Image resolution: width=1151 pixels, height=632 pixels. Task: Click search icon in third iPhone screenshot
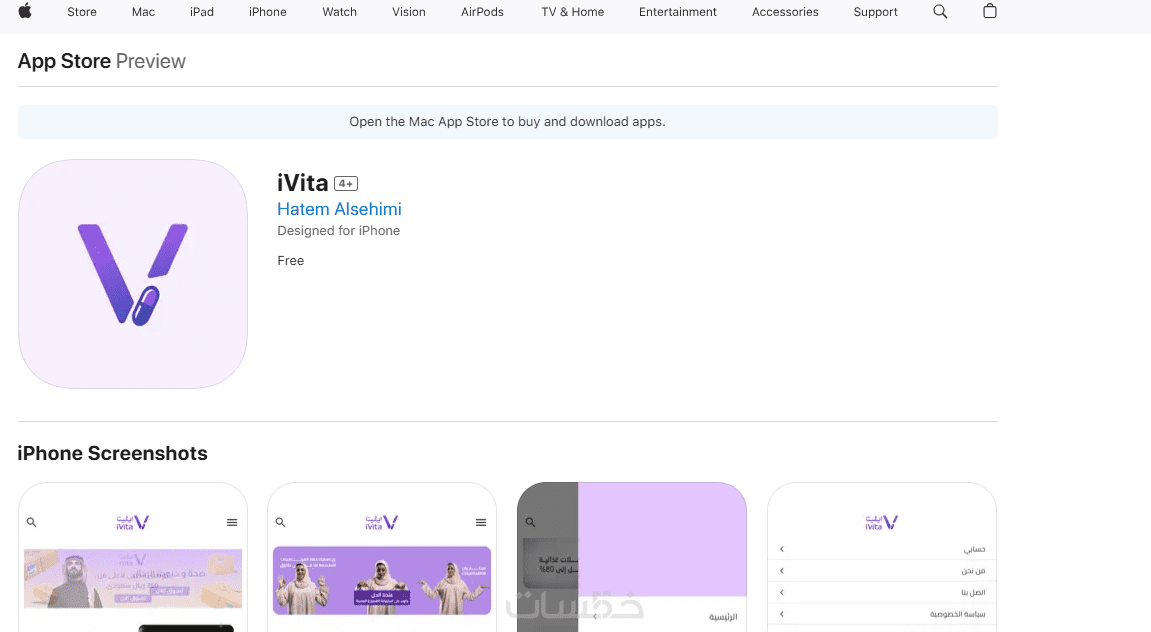point(530,522)
